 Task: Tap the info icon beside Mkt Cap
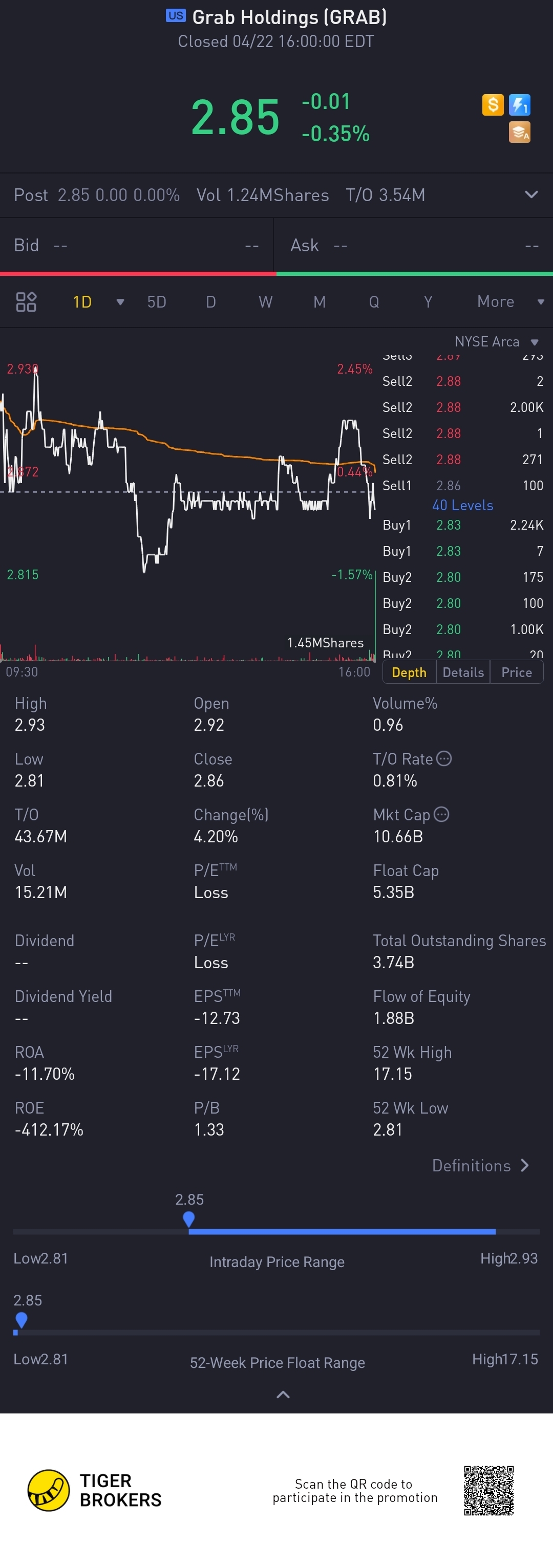click(x=441, y=814)
